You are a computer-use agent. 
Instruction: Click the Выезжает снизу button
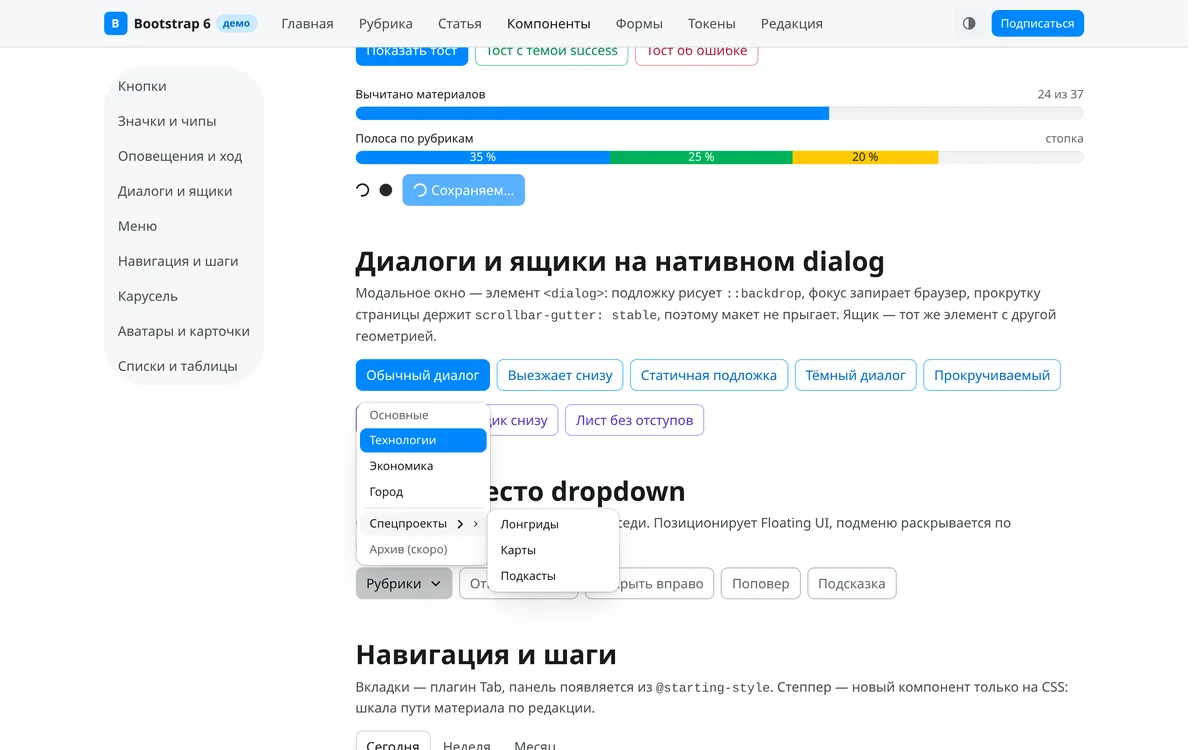[x=560, y=375]
